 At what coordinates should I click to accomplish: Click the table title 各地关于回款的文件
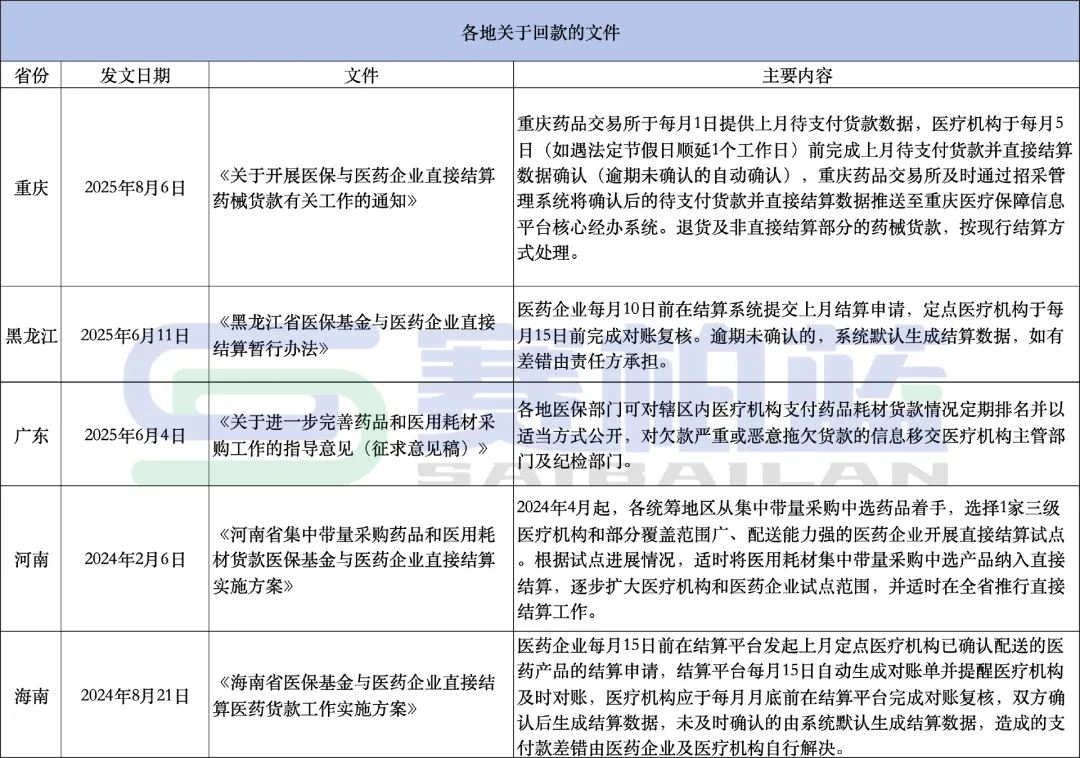coord(540,32)
